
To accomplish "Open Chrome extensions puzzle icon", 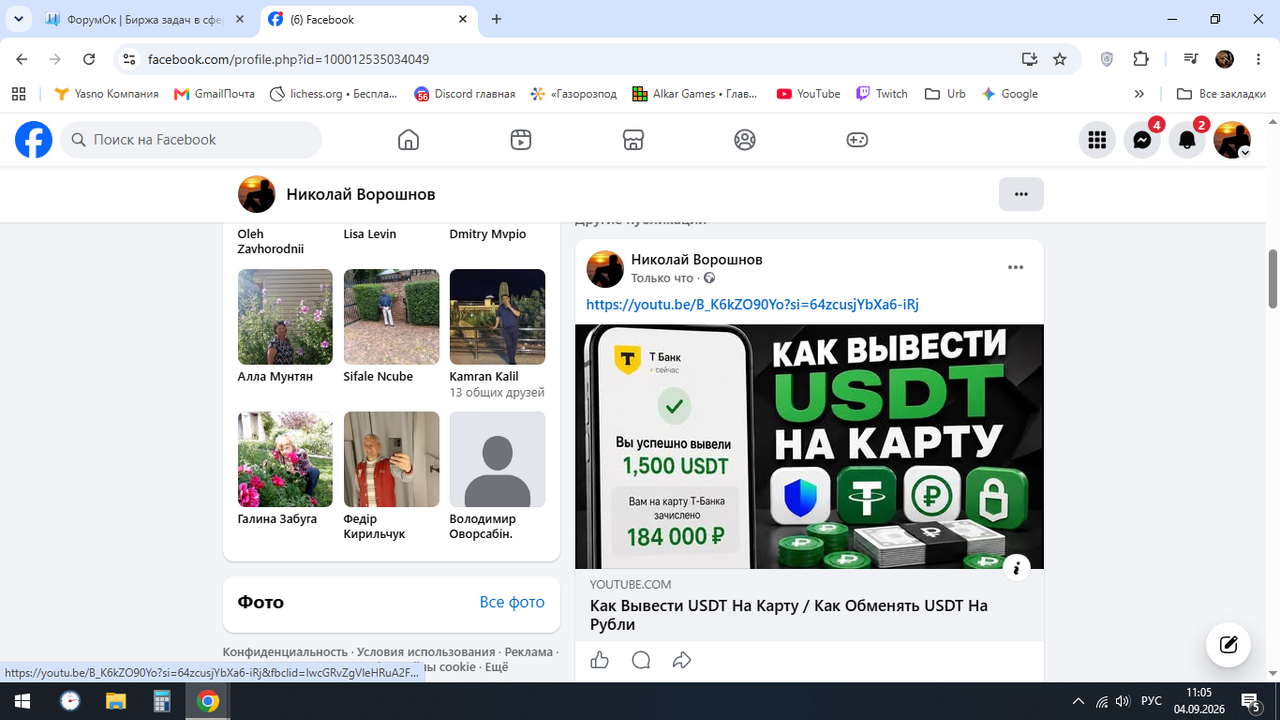I will coord(1141,59).
